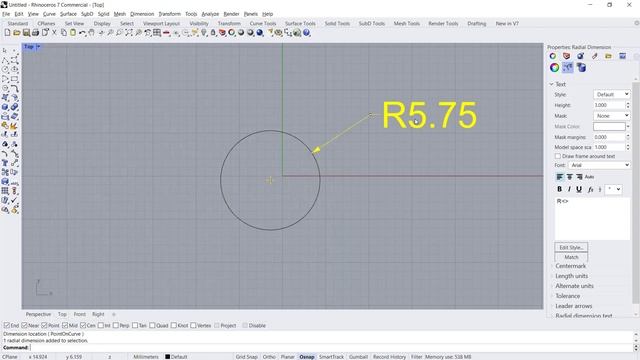Toggle Grid Snap in status bar
The image size is (640, 360).
(x=247, y=357)
